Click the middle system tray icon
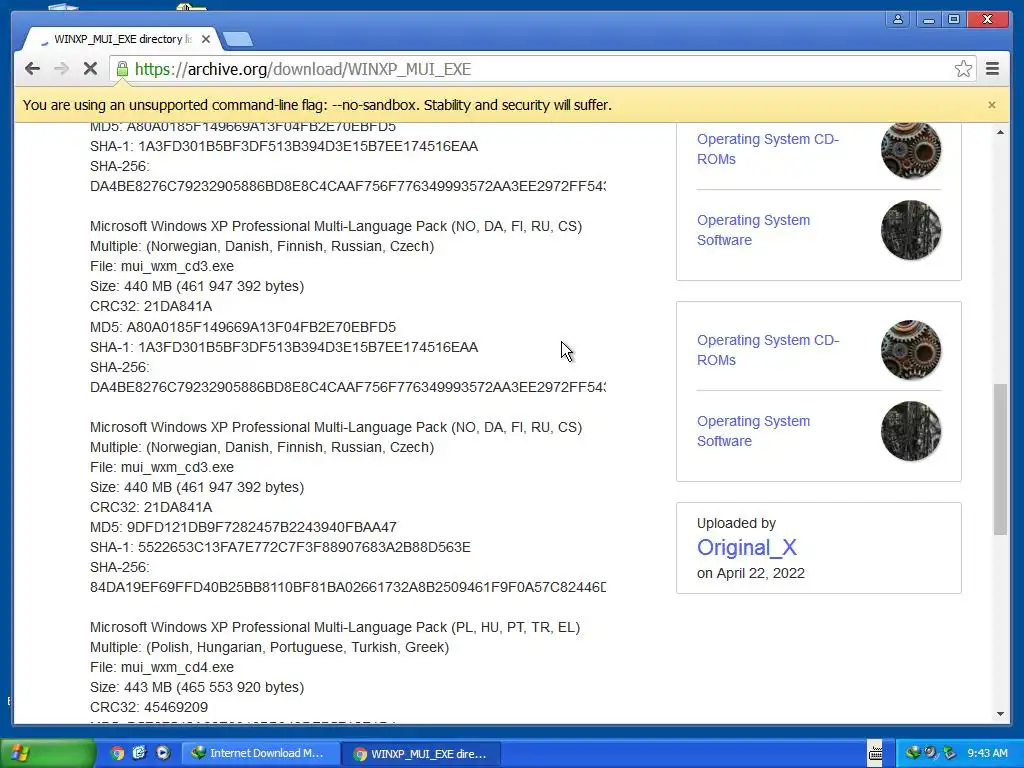This screenshot has width=1024, height=768. tap(931, 753)
